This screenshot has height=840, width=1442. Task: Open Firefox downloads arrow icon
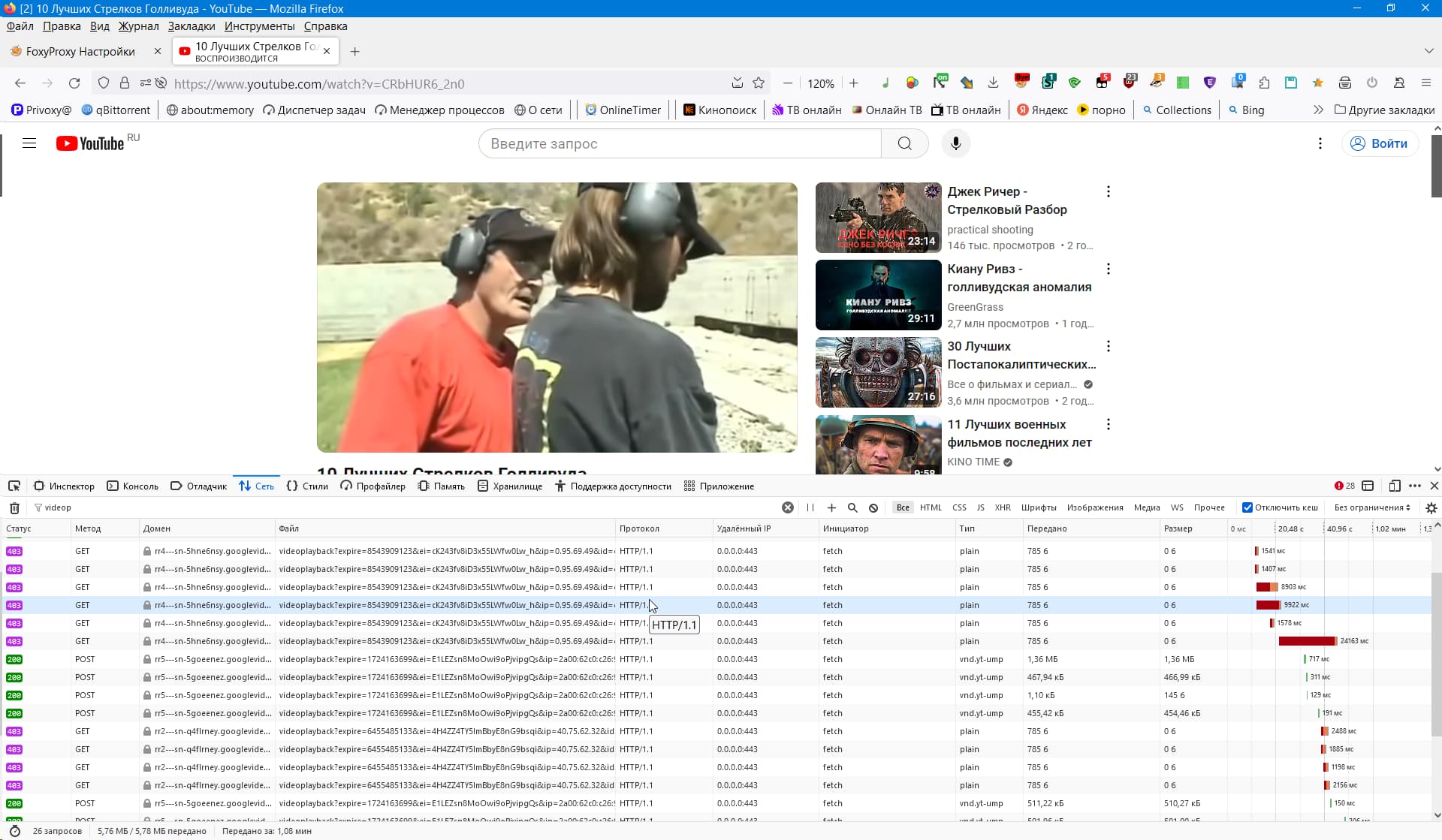993,83
